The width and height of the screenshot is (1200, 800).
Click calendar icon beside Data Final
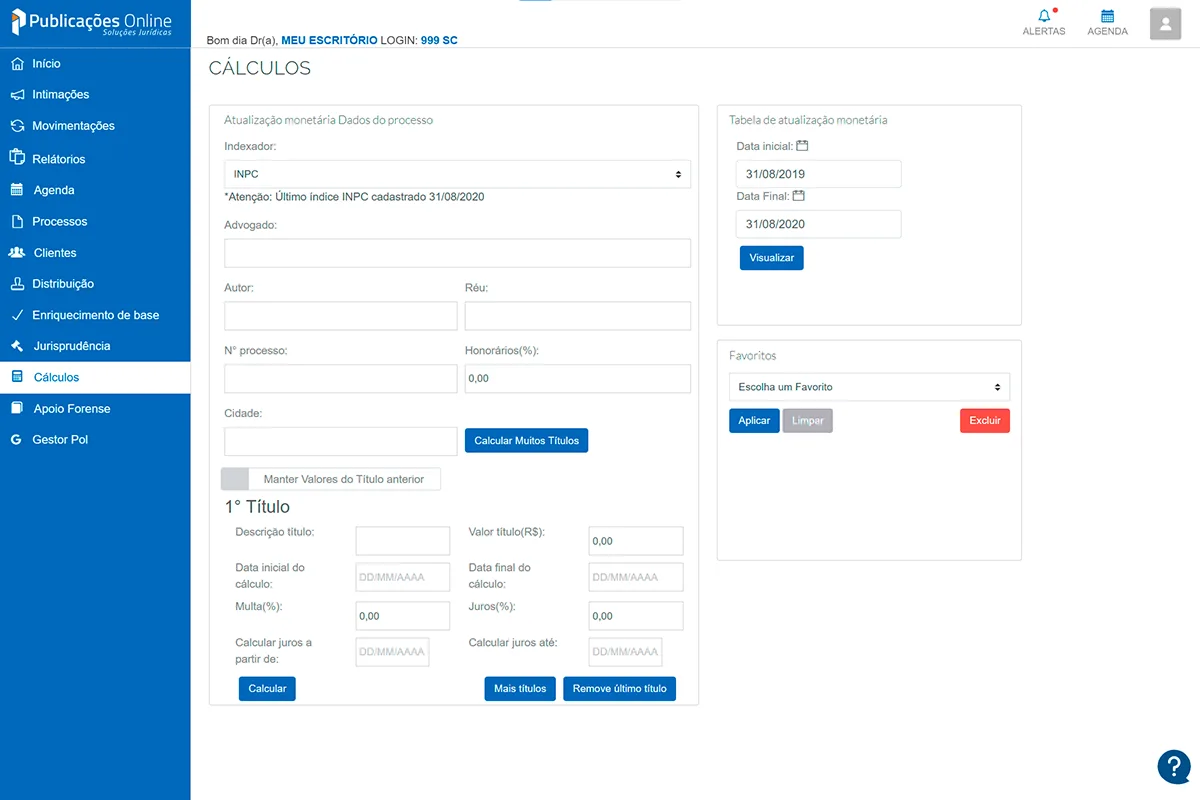[x=798, y=196]
